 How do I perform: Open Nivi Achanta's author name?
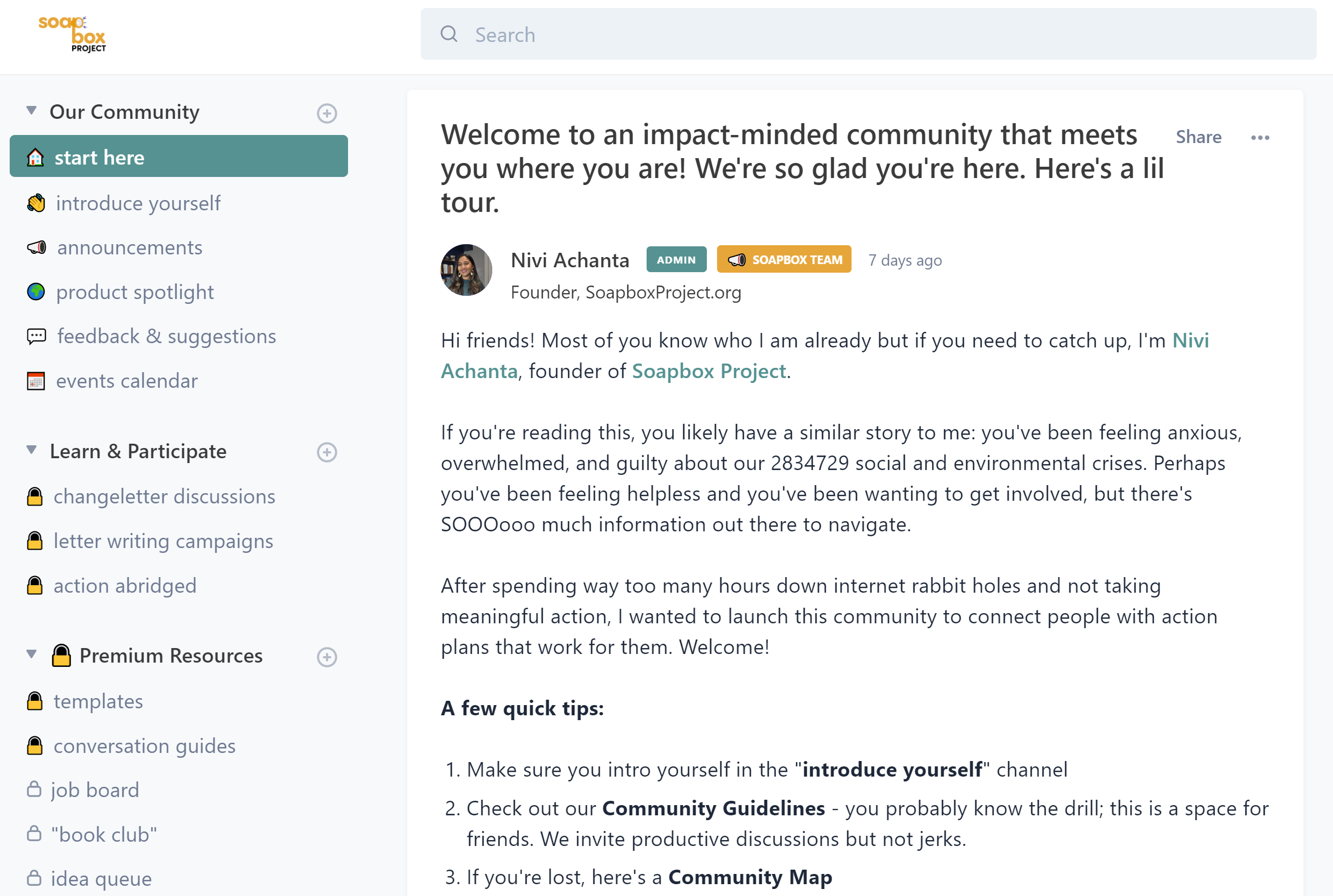[x=570, y=260]
